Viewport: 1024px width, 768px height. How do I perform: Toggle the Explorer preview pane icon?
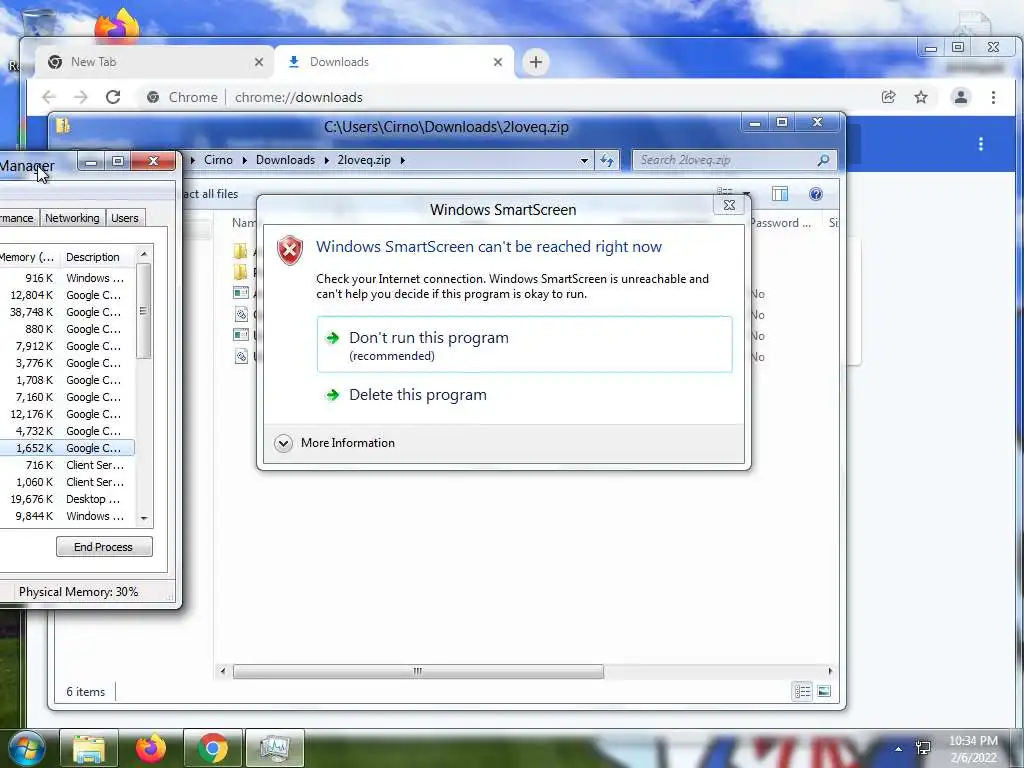[x=780, y=194]
